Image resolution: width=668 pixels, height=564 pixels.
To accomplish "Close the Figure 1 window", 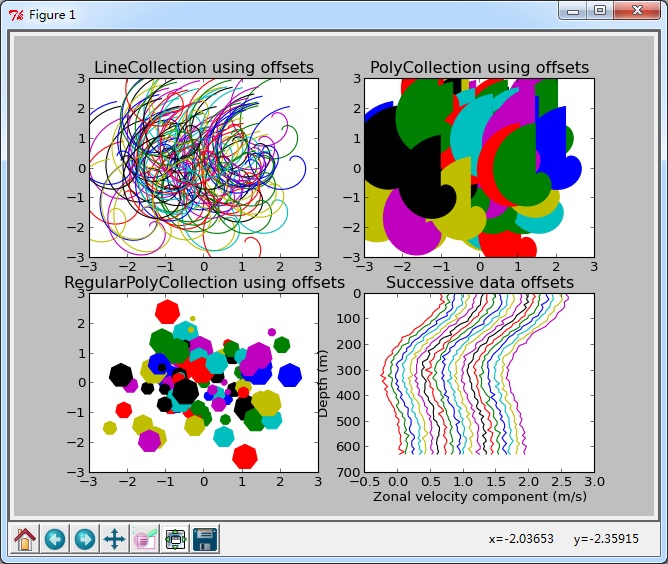I will tap(637, 11).
